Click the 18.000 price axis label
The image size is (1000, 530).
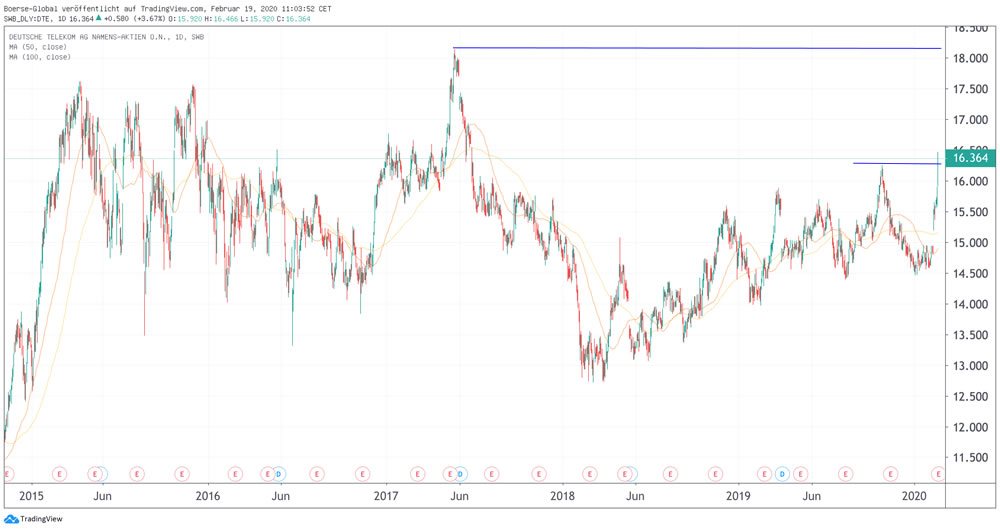click(970, 59)
